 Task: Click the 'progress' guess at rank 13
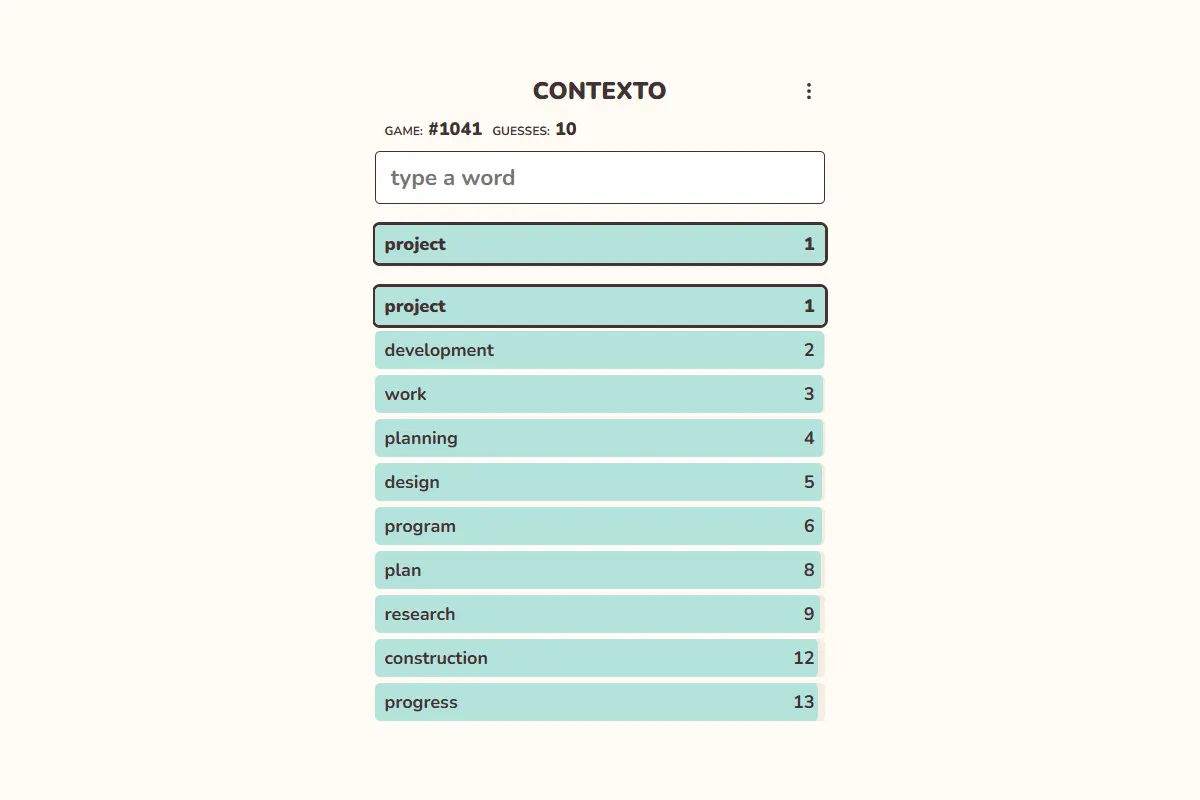[599, 702]
